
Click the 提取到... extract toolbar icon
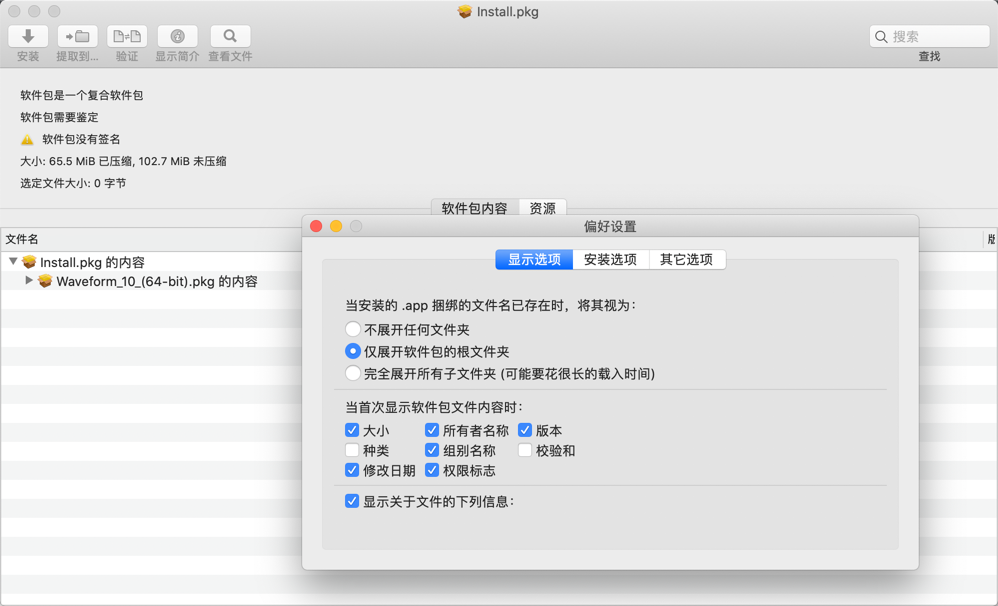[77, 37]
